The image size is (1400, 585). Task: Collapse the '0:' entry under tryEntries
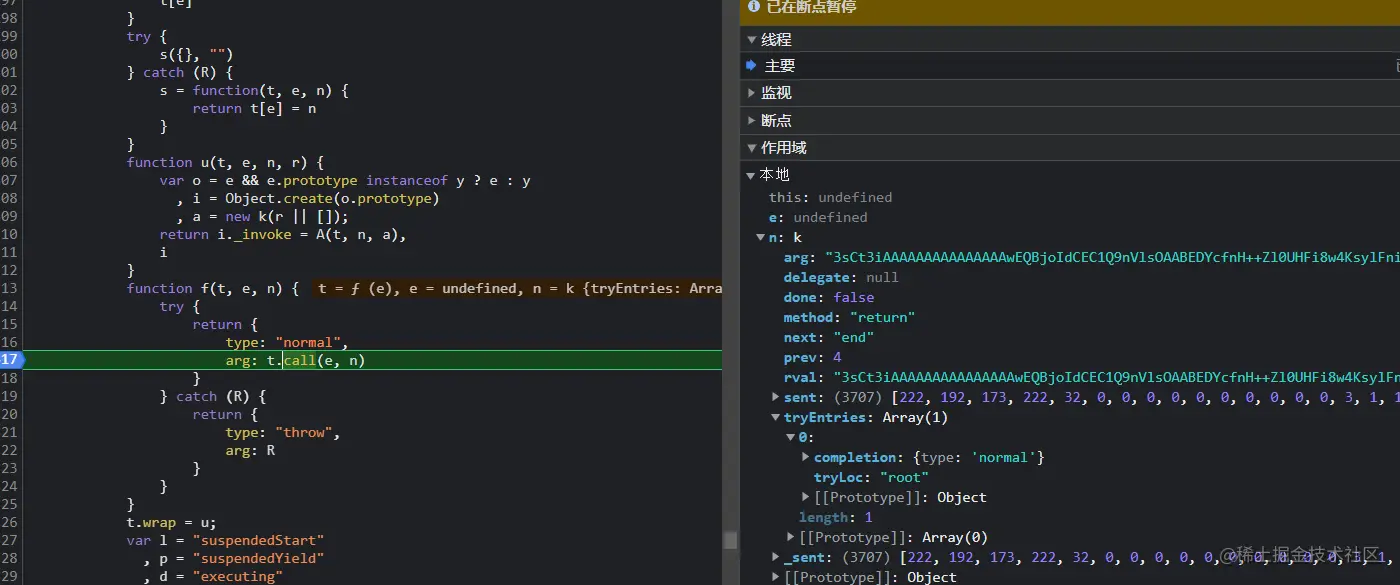(x=791, y=437)
